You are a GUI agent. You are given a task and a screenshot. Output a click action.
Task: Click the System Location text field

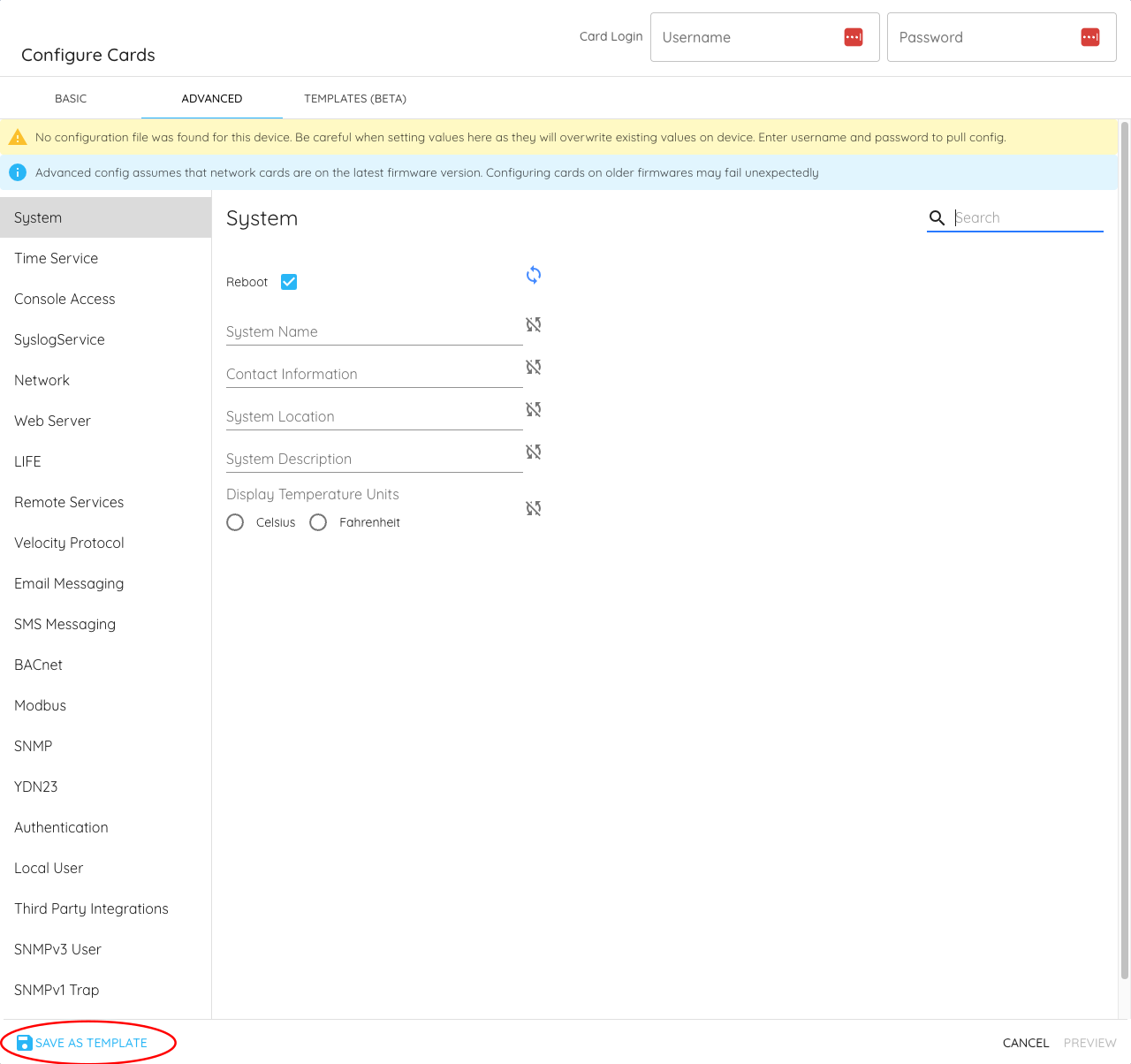click(375, 416)
